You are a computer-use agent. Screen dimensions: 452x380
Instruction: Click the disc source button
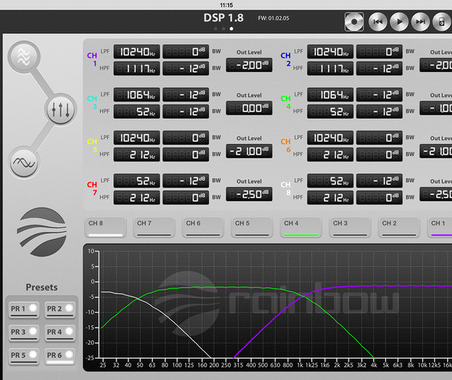[354, 22]
